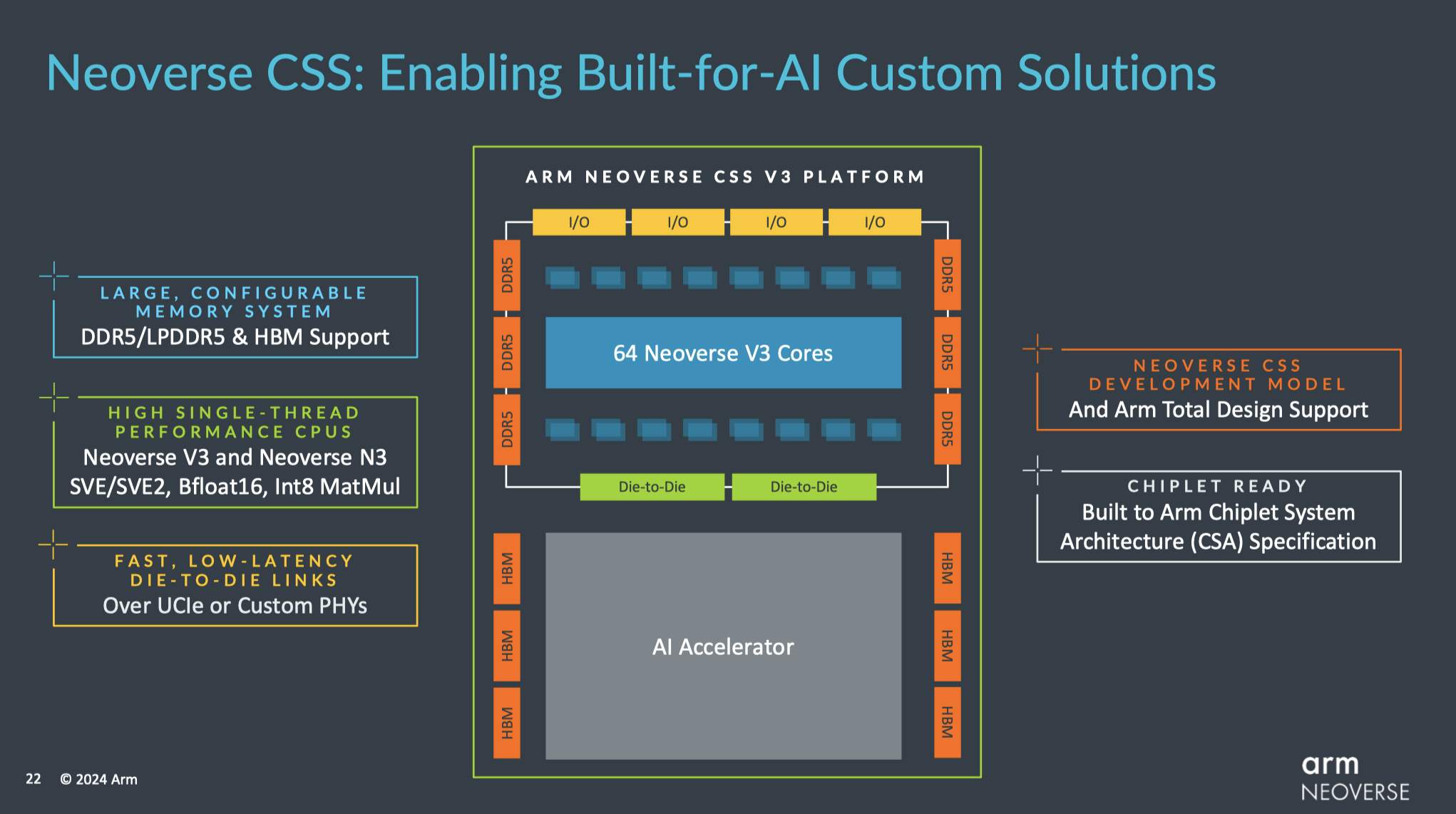The height and width of the screenshot is (814, 1456).
Task: Click the yellow crosshair beside Die-to-Die Links box
Action: [53, 545]
